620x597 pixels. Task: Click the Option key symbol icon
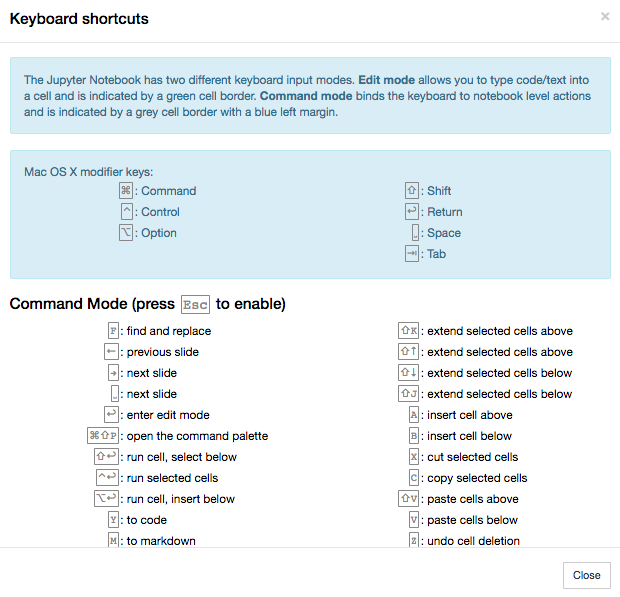(126, 233)
